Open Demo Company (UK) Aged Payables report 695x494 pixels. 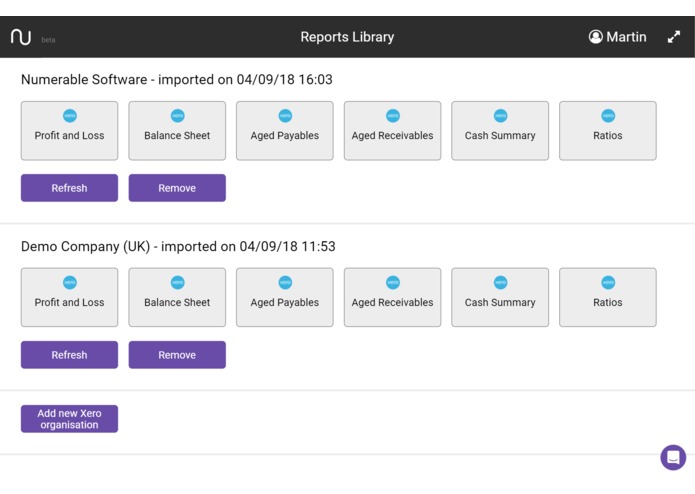click(x=285, y=297)
